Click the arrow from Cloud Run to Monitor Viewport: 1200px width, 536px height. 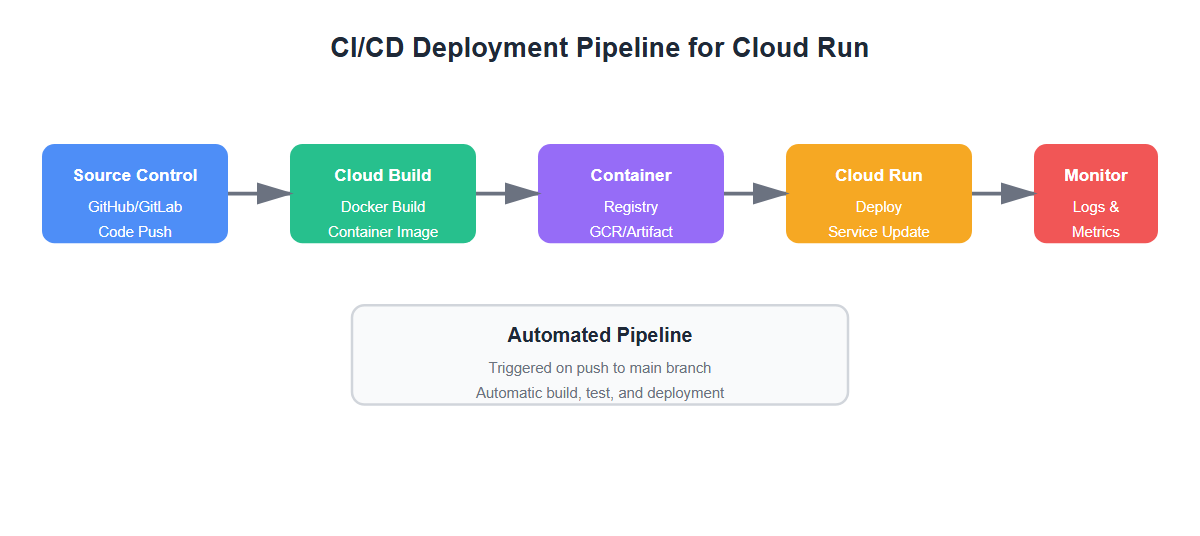1003,194
